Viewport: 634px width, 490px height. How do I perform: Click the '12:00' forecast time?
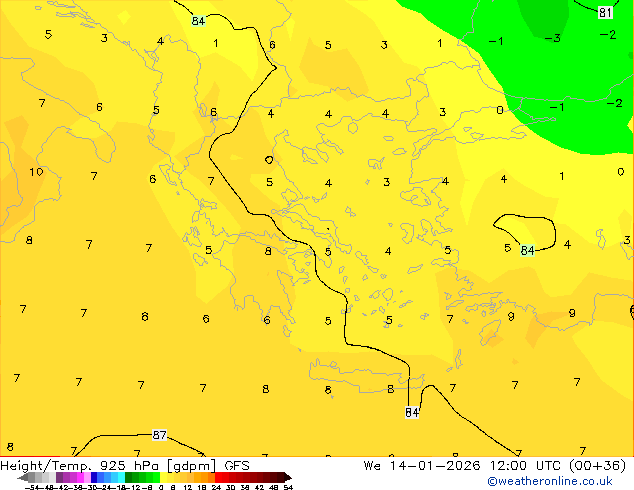tap(508, 466)
